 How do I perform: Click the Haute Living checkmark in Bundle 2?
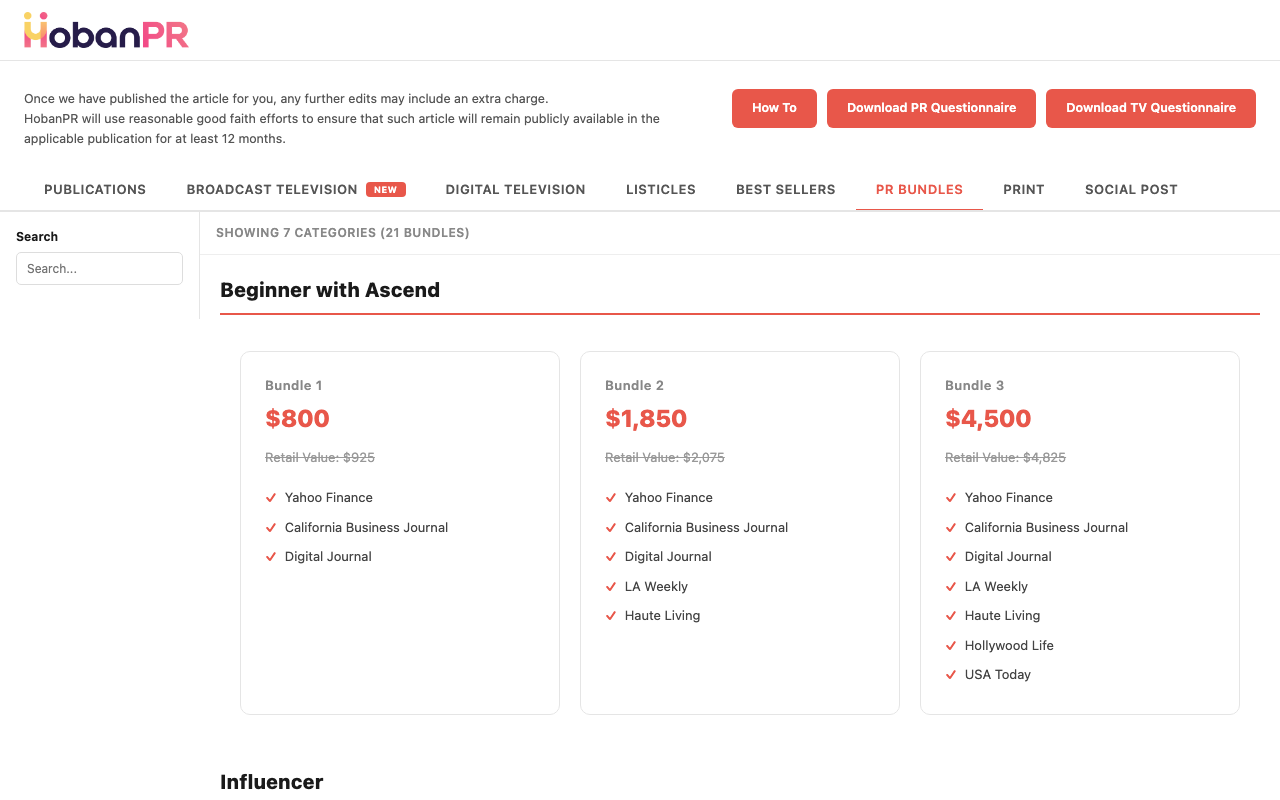coord(610,615)
